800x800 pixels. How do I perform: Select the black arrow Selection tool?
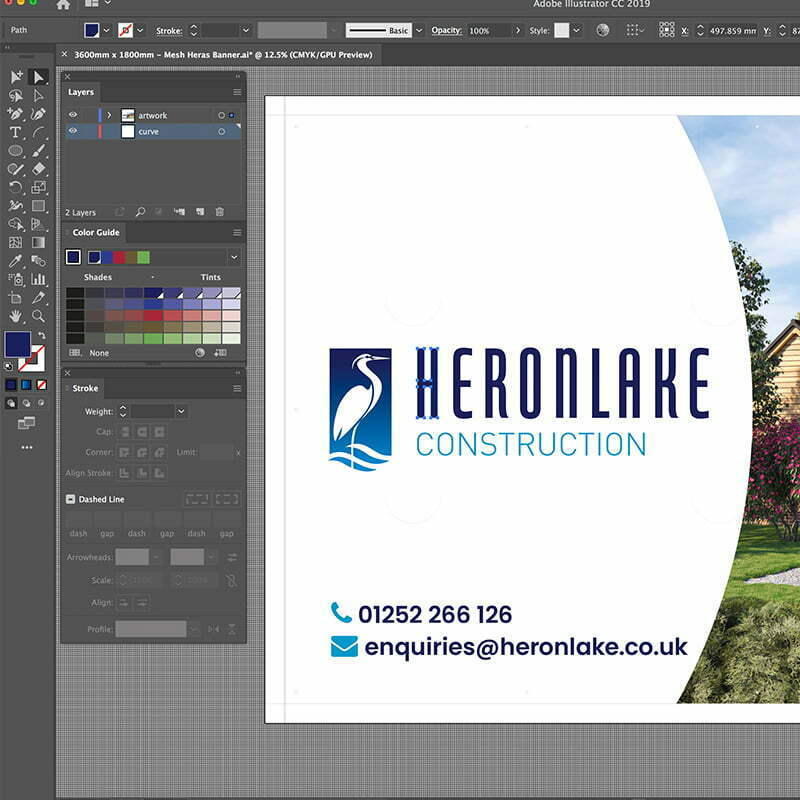[38, 77]
